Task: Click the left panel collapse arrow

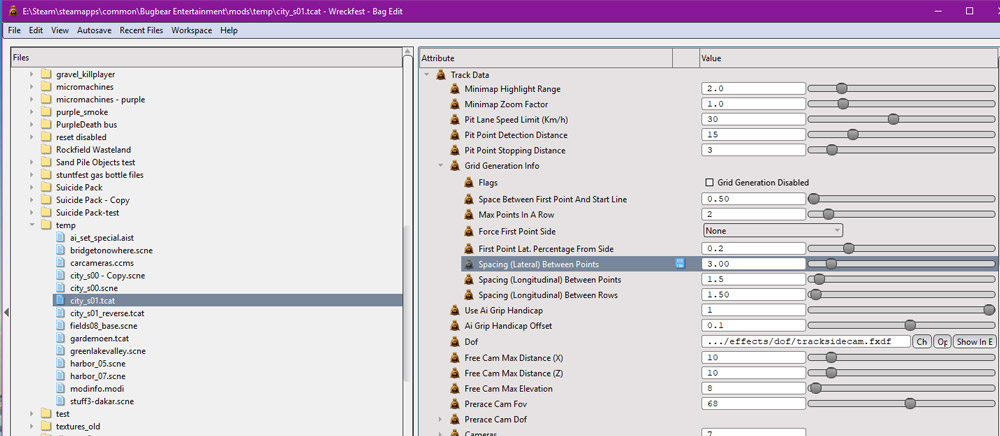Action: point(6,312)
